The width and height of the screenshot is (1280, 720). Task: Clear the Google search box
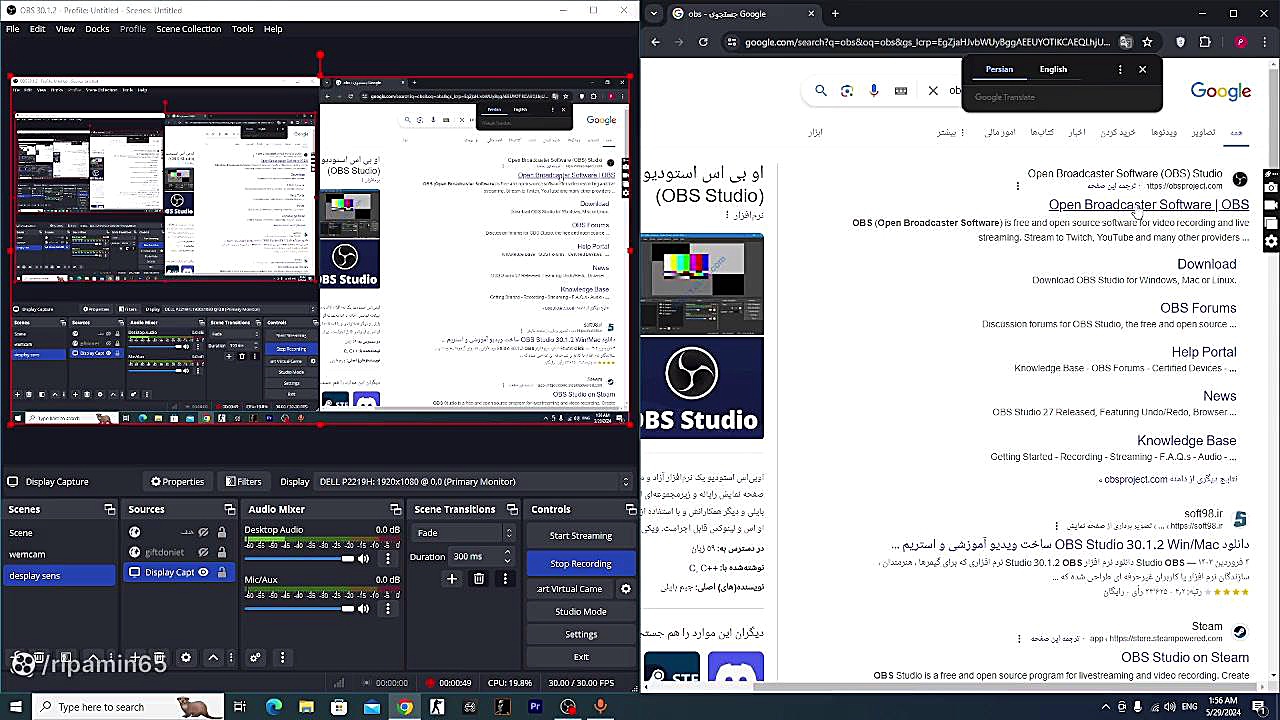[x=933, y=90]
